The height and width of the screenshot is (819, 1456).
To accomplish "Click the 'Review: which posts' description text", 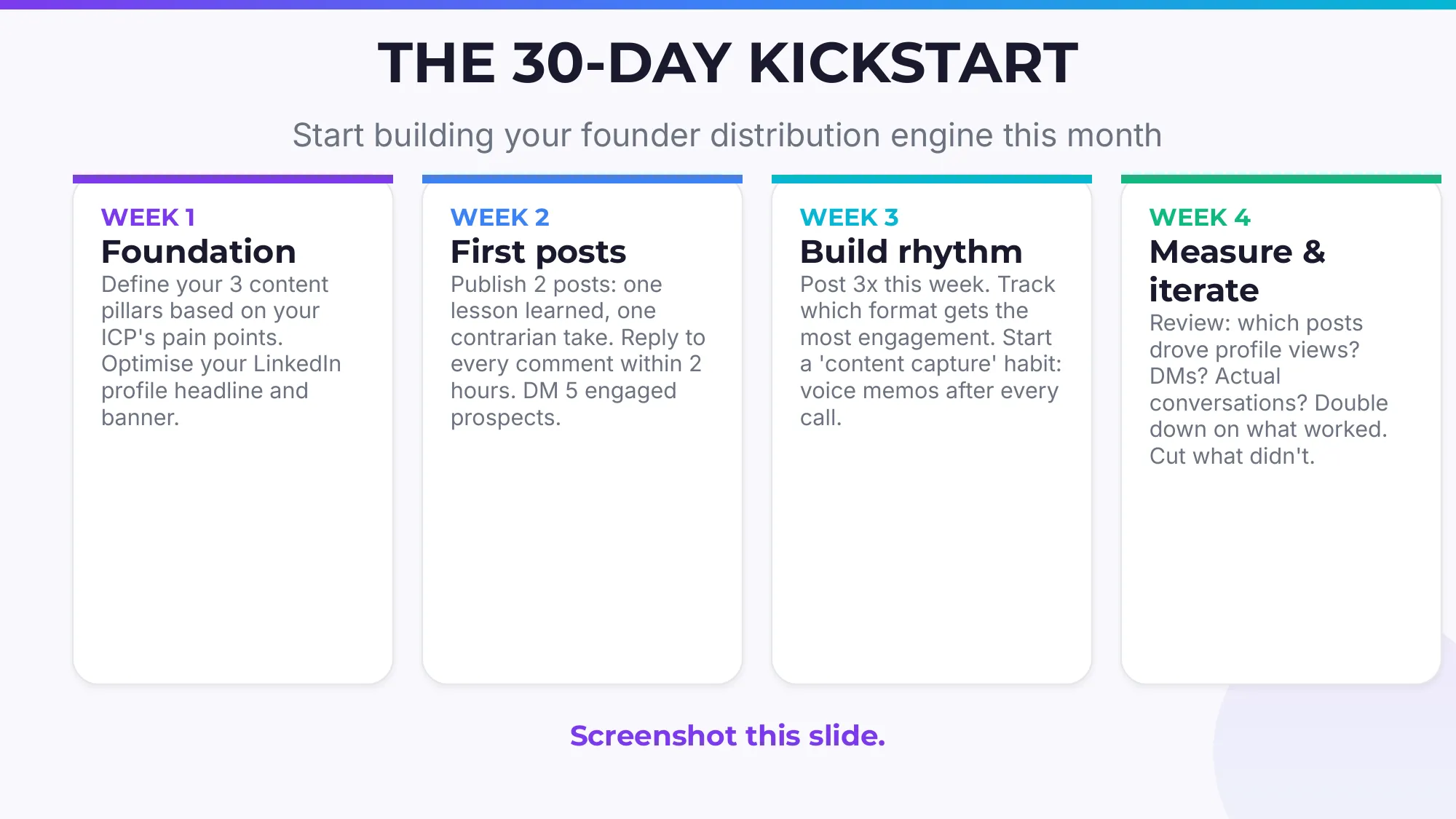I will click(1267, 389).
